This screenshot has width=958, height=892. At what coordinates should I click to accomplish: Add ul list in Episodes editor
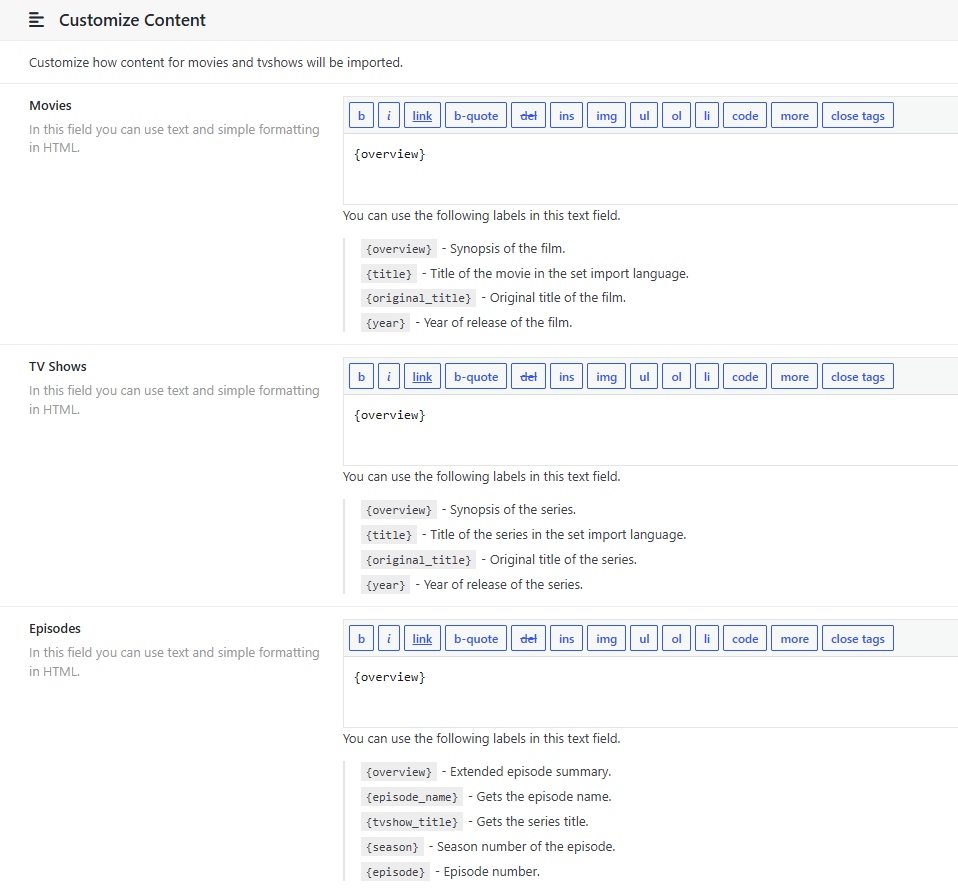[644, 638]
